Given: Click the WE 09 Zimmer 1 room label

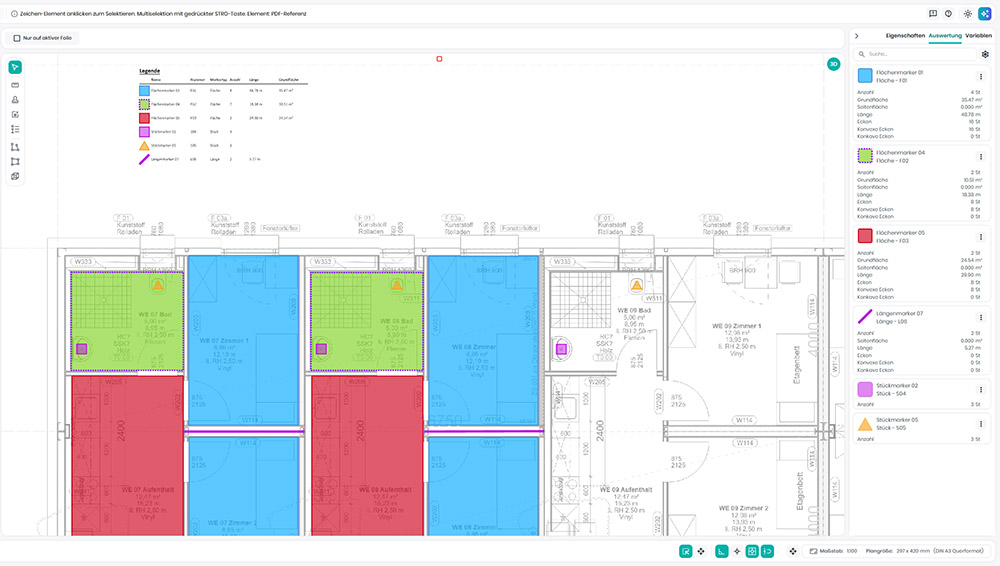Looking at the screenshot, I should point(736,326).
